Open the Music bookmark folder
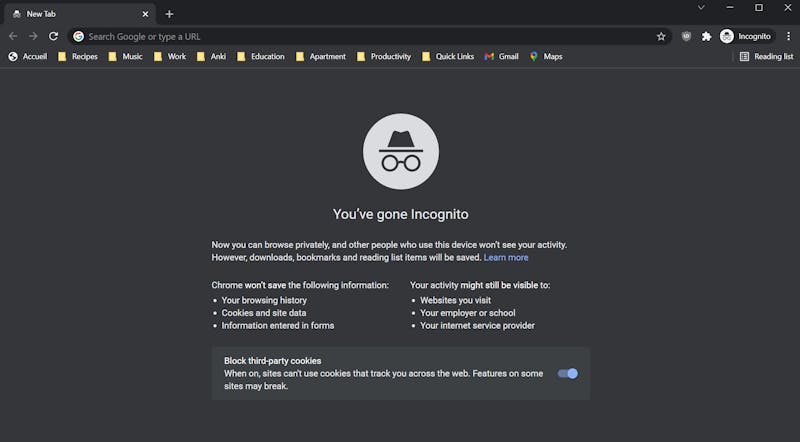The width and height of the screenshot is (800, 442). [x=126, y=57]
